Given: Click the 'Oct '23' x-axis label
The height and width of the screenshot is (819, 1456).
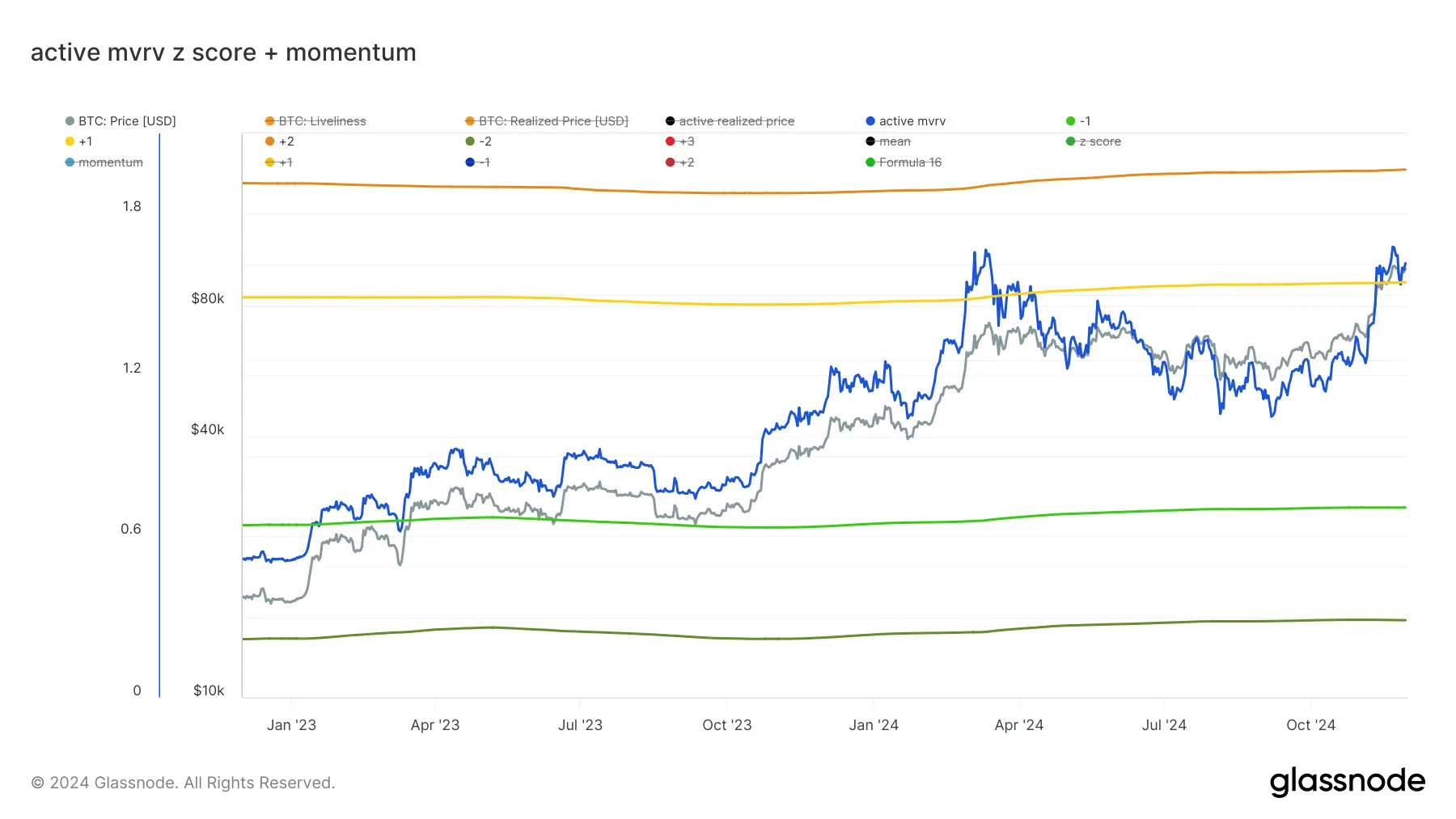Looking at the screenshot, I should (x=727, y=725).
